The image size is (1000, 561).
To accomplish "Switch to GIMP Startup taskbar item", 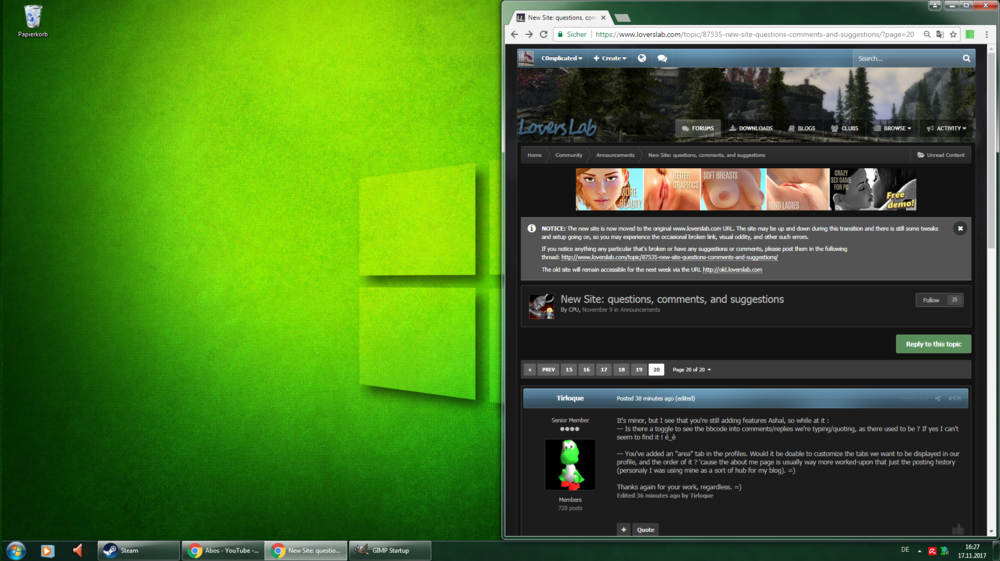I will pos(390,550).
